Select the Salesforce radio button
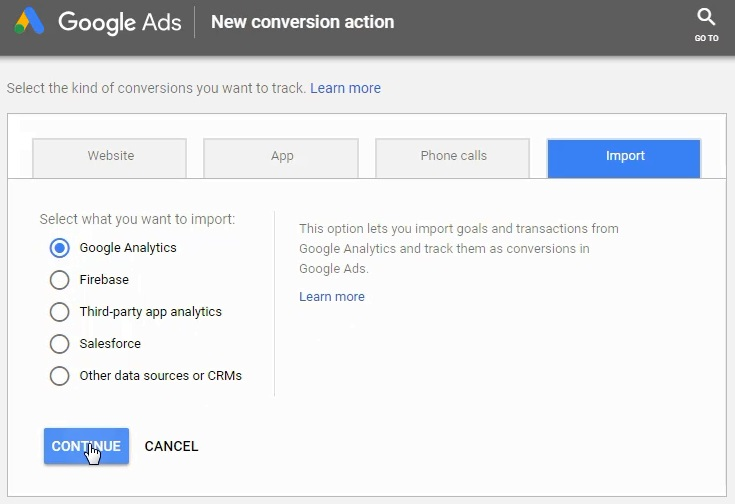 point(60,344)
